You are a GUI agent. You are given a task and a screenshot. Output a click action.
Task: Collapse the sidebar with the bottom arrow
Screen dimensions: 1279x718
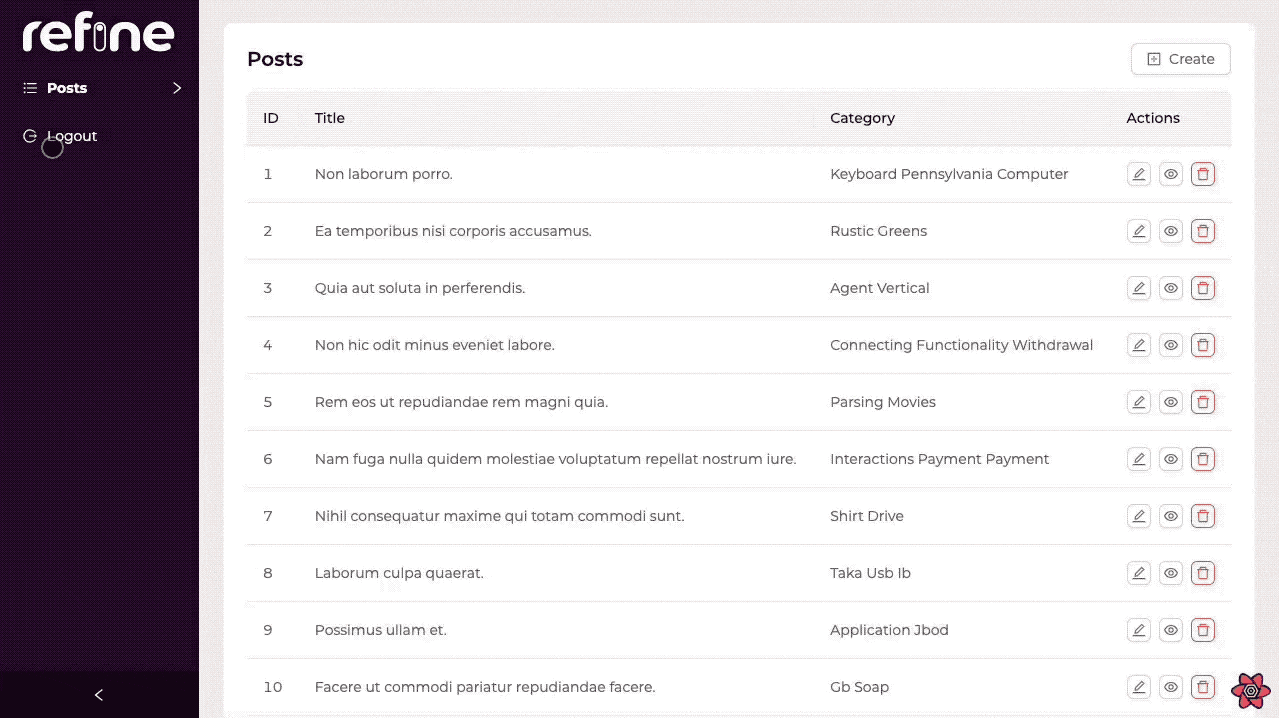[x=98, y=695]
